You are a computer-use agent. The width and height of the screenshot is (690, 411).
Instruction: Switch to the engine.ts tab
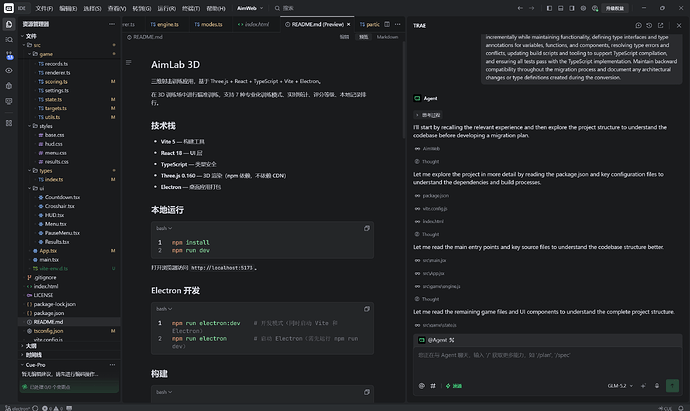[165, 25]
